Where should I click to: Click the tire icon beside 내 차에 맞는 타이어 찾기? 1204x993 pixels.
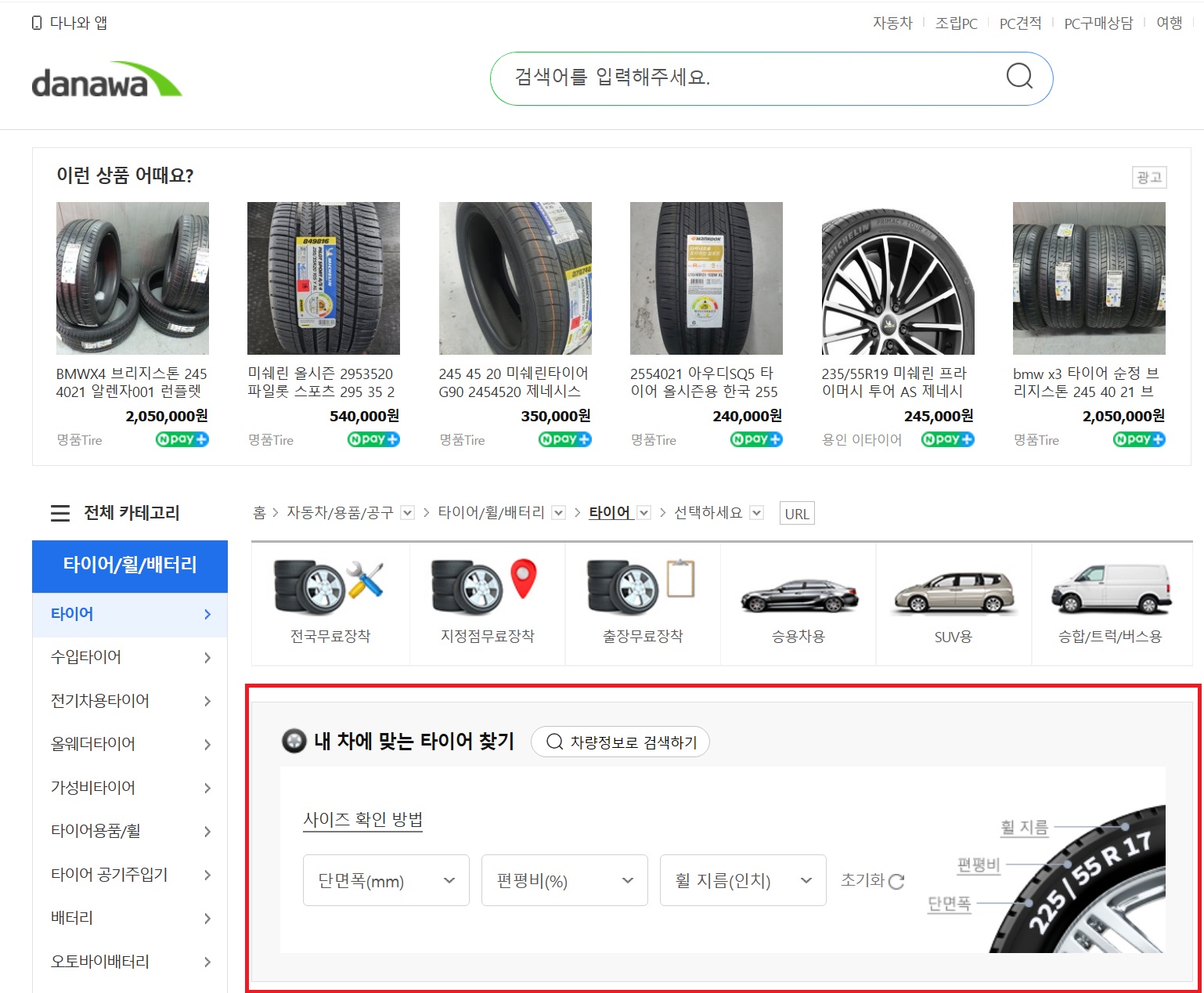[294, 741]
